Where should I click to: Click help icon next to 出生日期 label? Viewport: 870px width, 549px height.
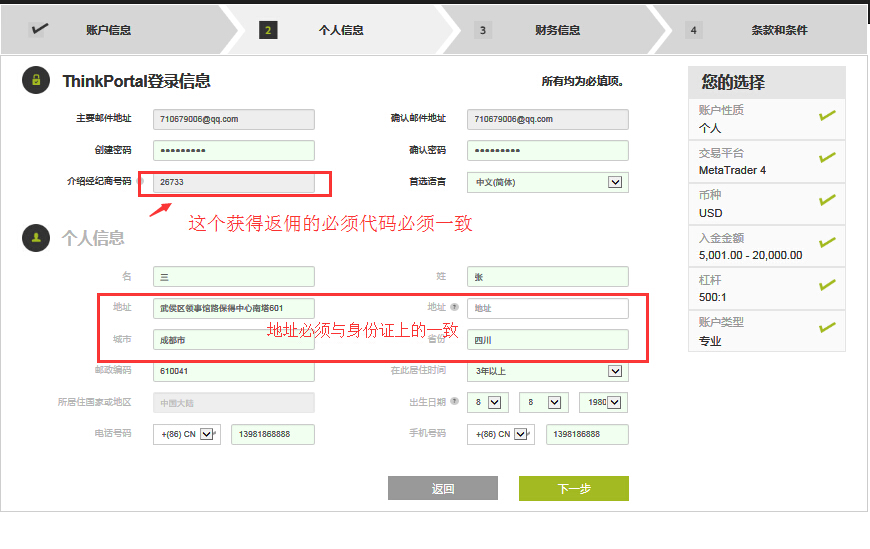click(454, 401)
